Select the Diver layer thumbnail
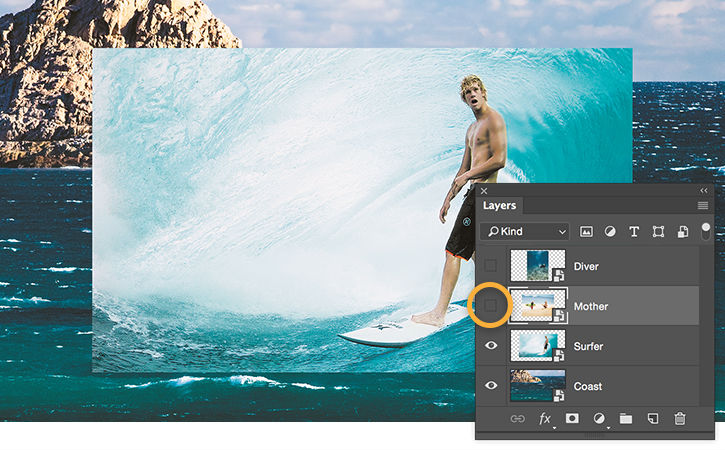Viewport: 725px width, 450px height. tap(538, 265)
